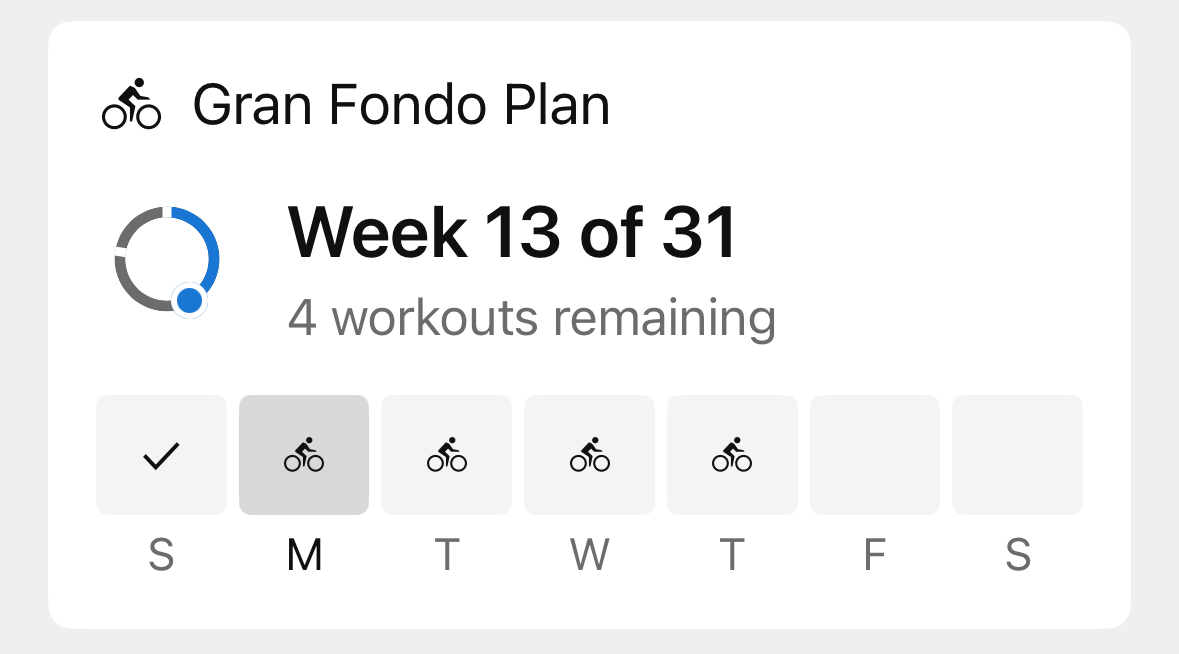Tap Thursday's cycling workout icon
Screen dimensions: 1179x654
coord(732,455)
